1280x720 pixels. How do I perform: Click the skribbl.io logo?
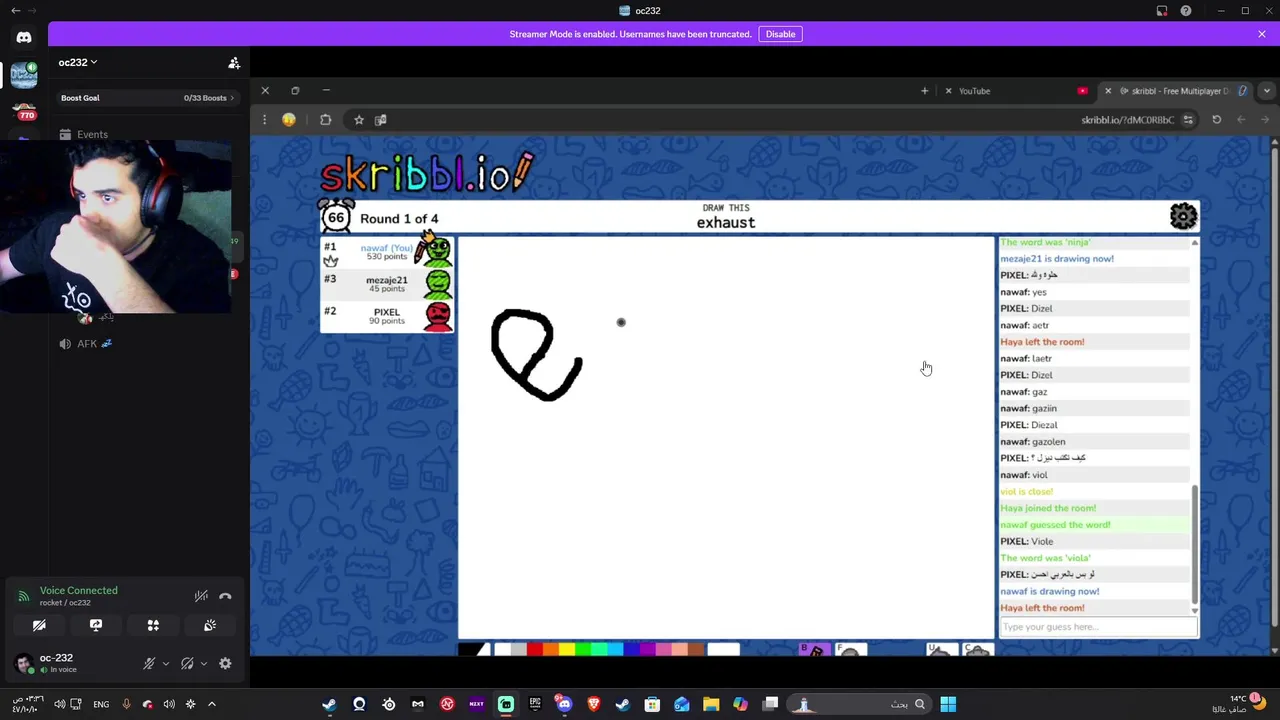pyautogui.click(x=427, y=174)
